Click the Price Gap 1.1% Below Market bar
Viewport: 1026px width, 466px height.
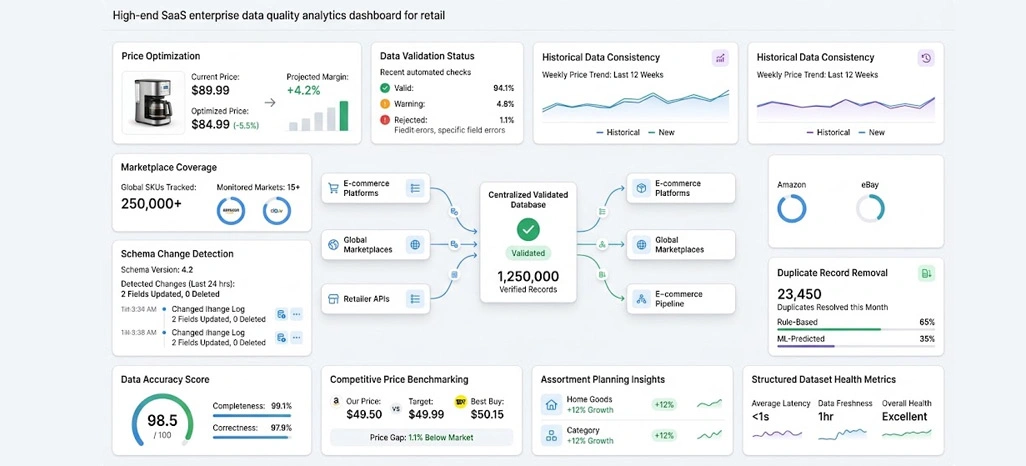[x=421, y=437]
